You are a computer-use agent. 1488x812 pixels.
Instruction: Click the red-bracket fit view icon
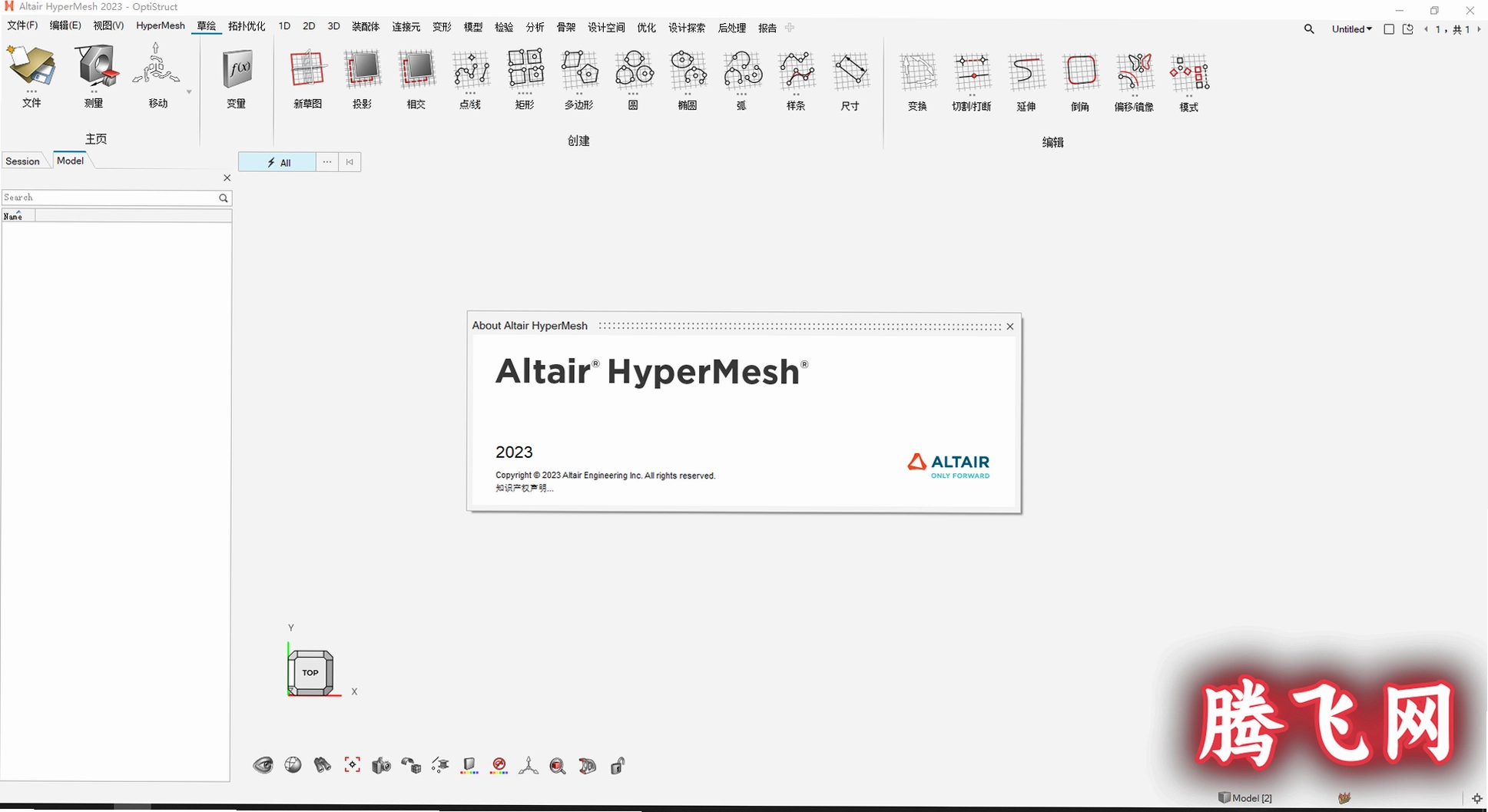[352, 765]
